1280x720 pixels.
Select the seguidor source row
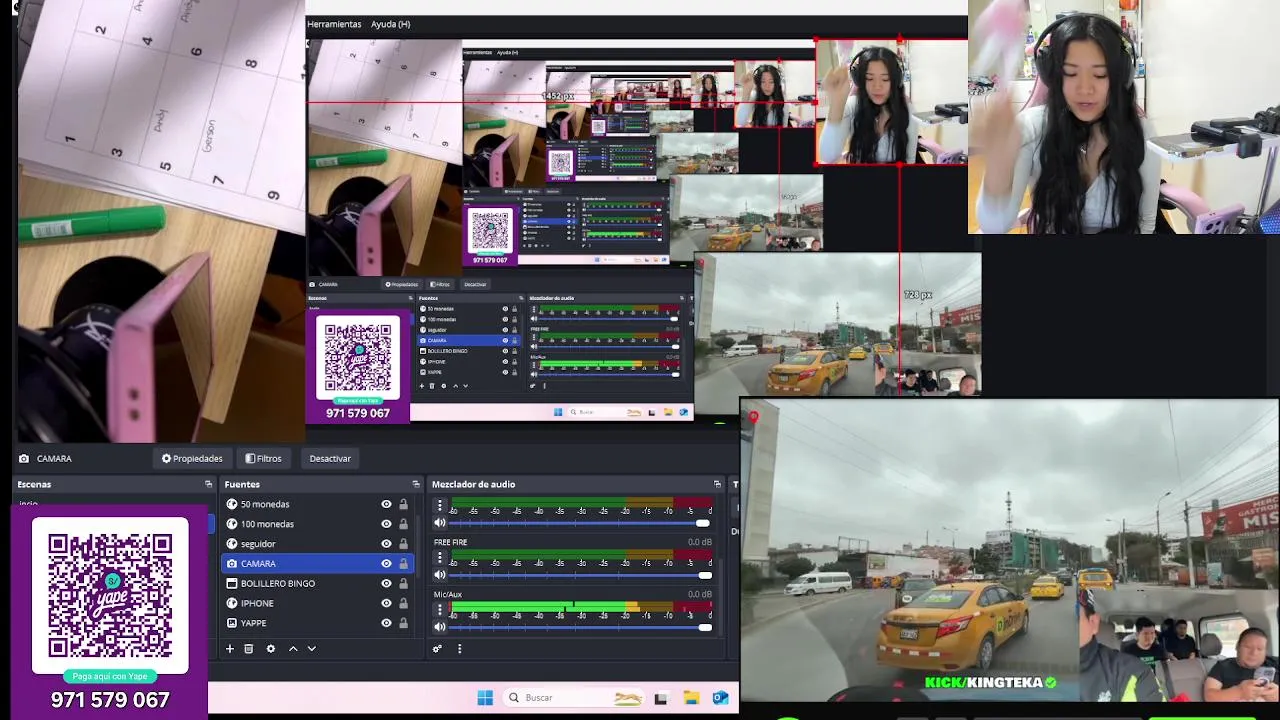click(317, 544)
